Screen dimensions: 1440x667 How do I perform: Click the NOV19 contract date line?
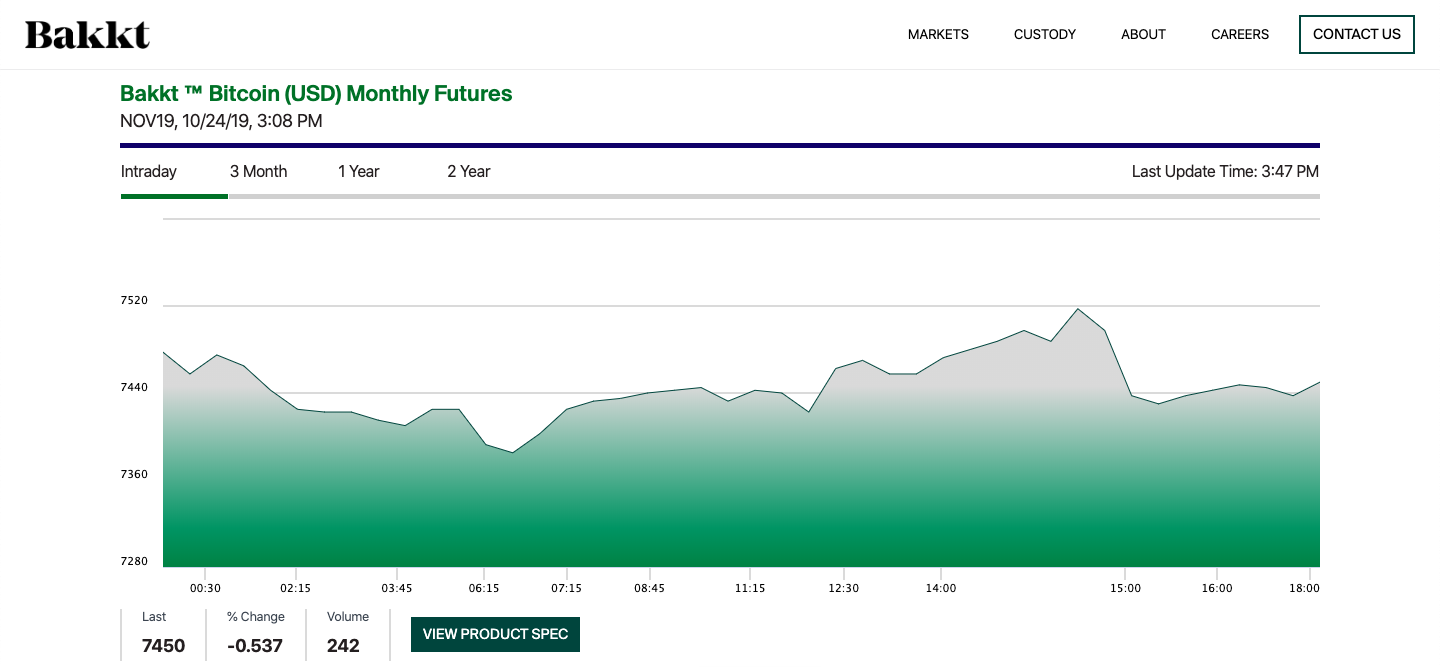221,121
